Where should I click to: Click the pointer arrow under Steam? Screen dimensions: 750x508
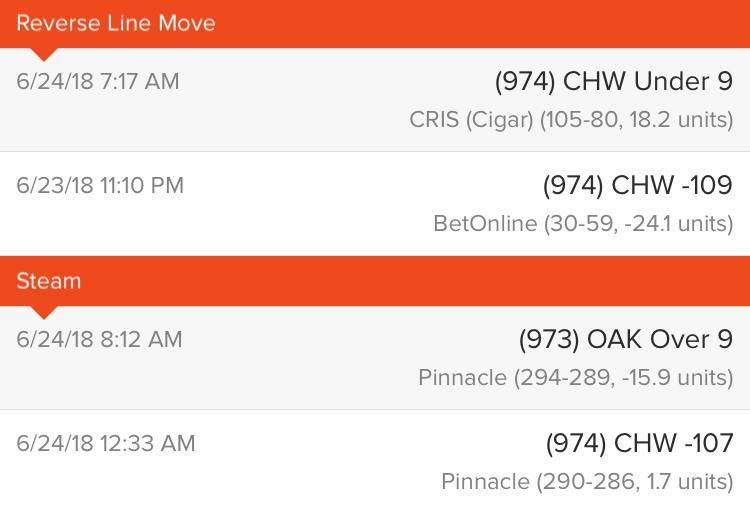(44, 312)
